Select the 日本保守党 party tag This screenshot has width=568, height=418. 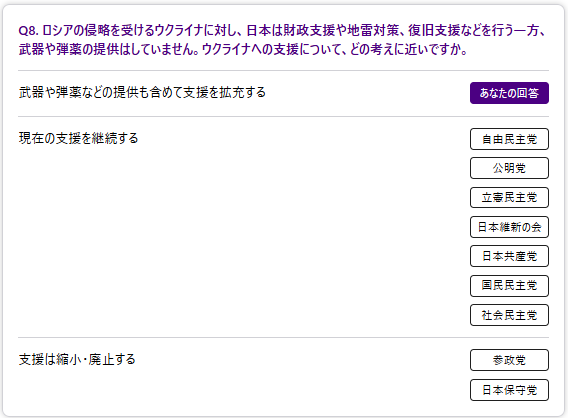[509, 390]
